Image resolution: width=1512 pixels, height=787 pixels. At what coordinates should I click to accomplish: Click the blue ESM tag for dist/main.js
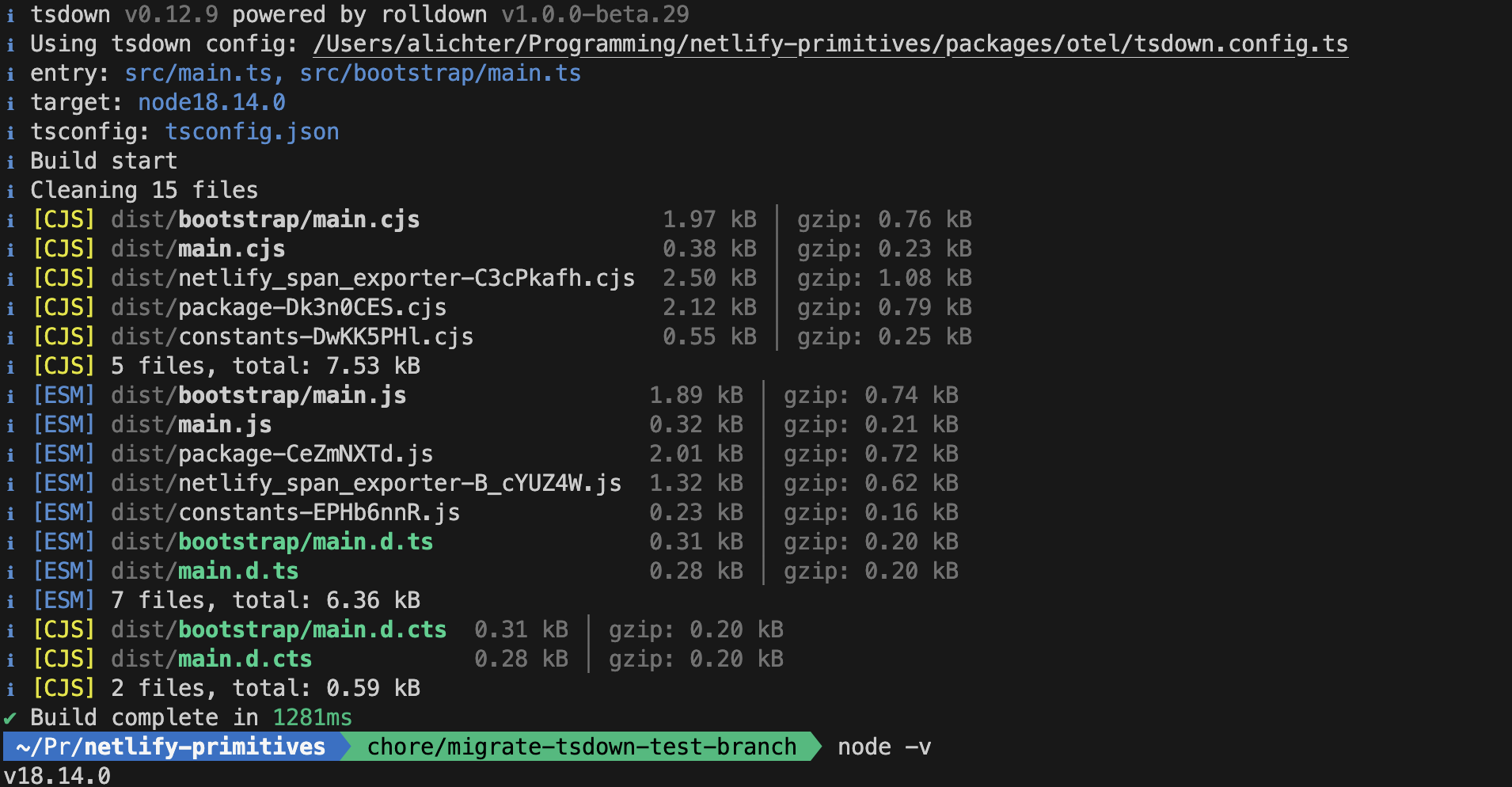pos(63,424)
